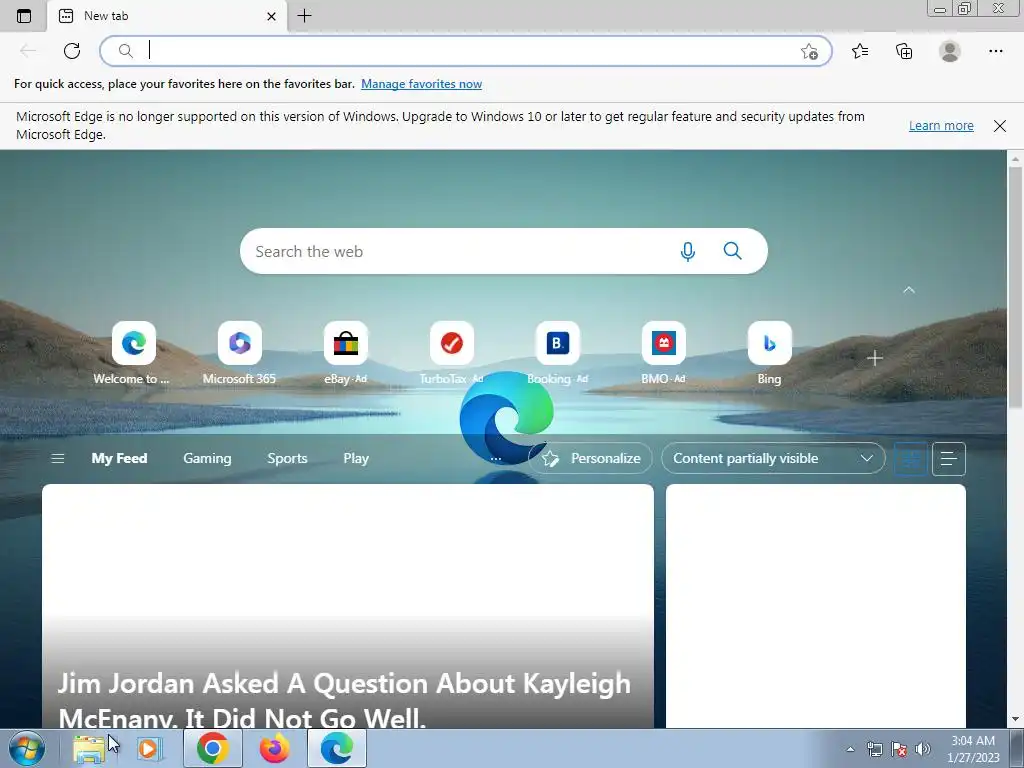Open the Windows Start button
Viewport: 1024px width, 768px height.
tap(27, 748)
